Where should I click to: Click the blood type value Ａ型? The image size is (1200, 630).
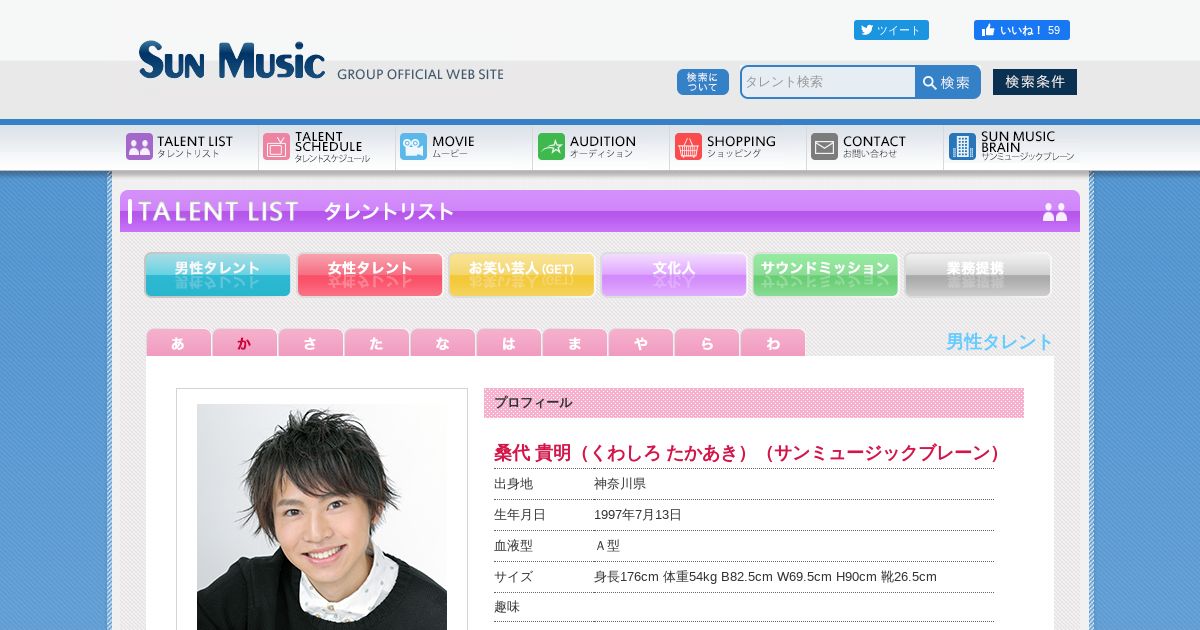point(607,546)
